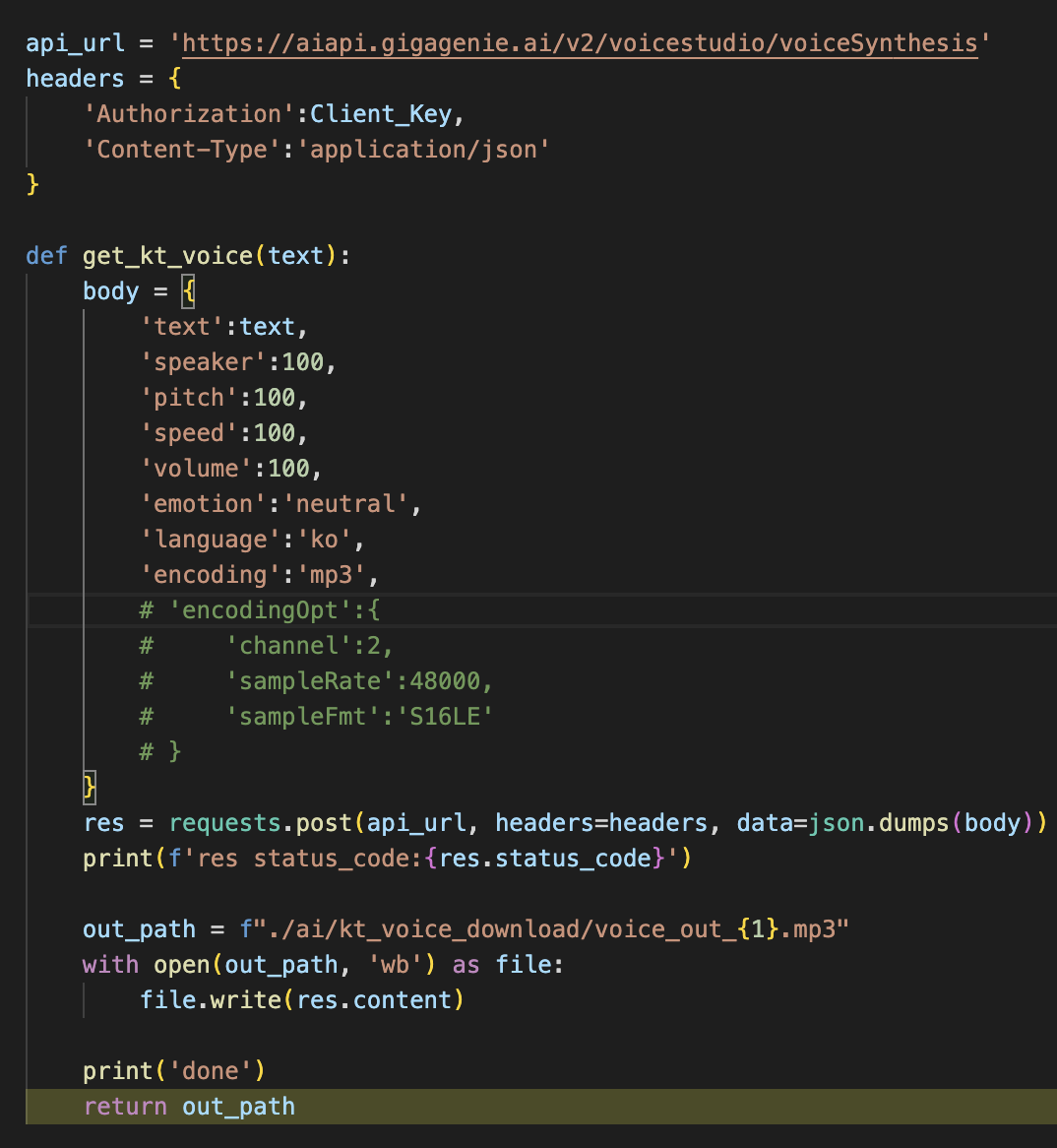This screenshot has width=1057, height=1148.
Task: Click the with keyword
Action: pos(110,965)
